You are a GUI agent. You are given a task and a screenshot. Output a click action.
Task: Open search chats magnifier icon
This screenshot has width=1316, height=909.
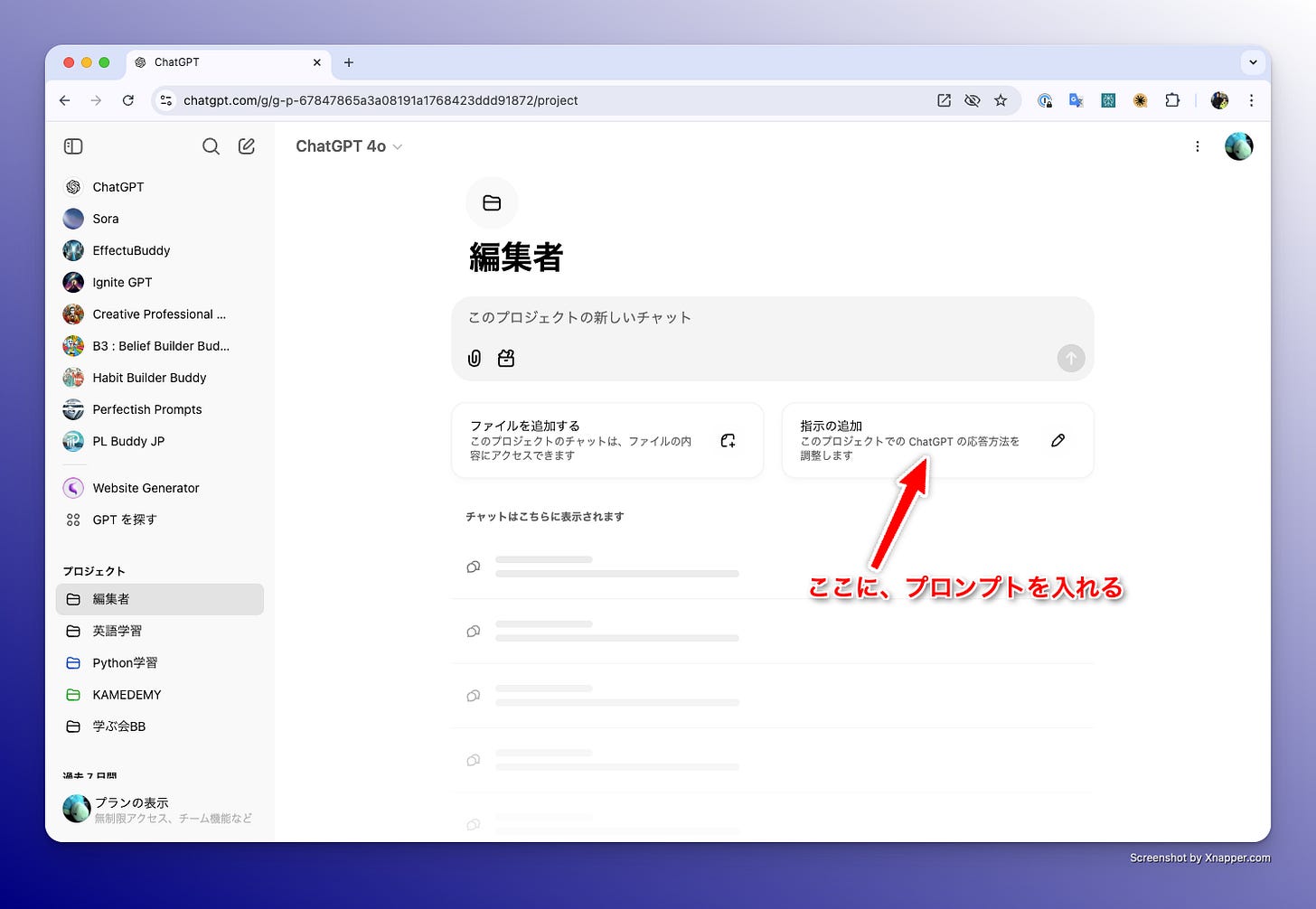pos(211,146)
